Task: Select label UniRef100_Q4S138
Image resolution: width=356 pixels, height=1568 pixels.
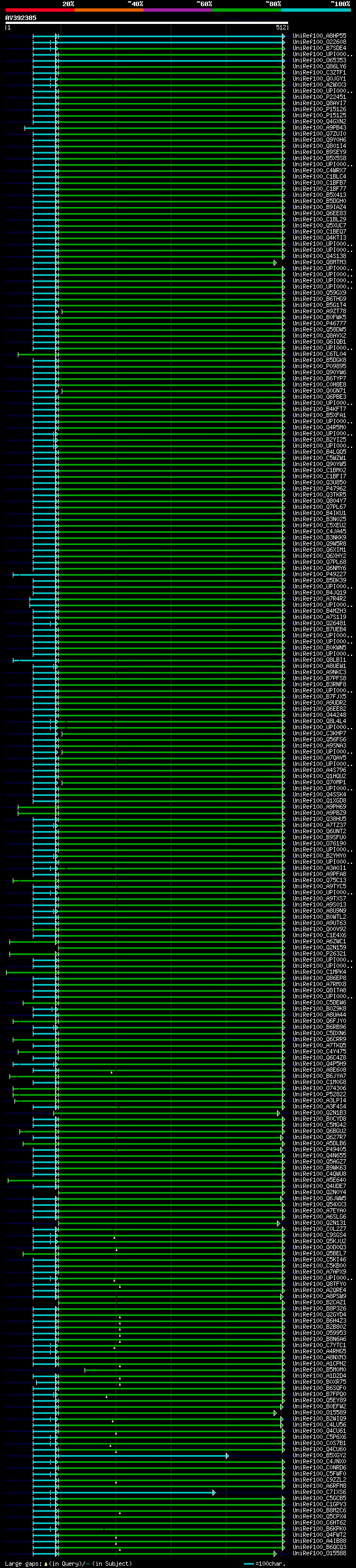Action: pyautogui.click(x=319, y=256)
